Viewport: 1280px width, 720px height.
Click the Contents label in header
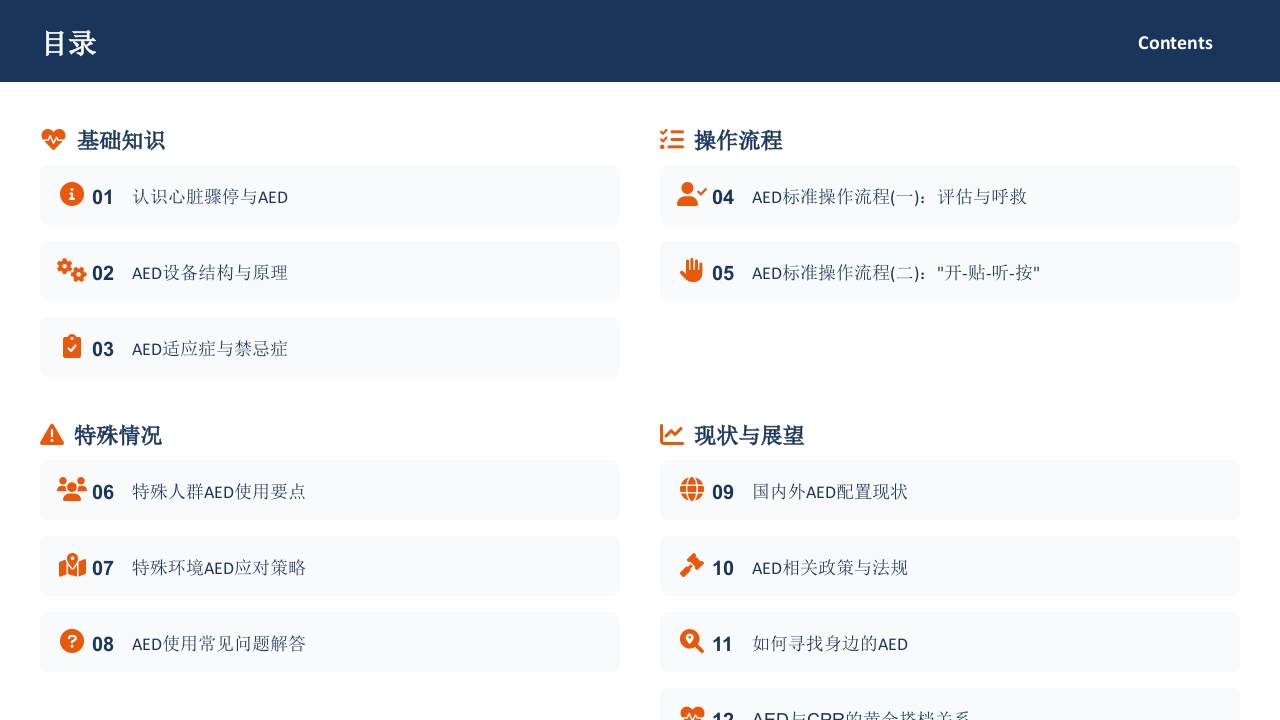[1175, 43]
